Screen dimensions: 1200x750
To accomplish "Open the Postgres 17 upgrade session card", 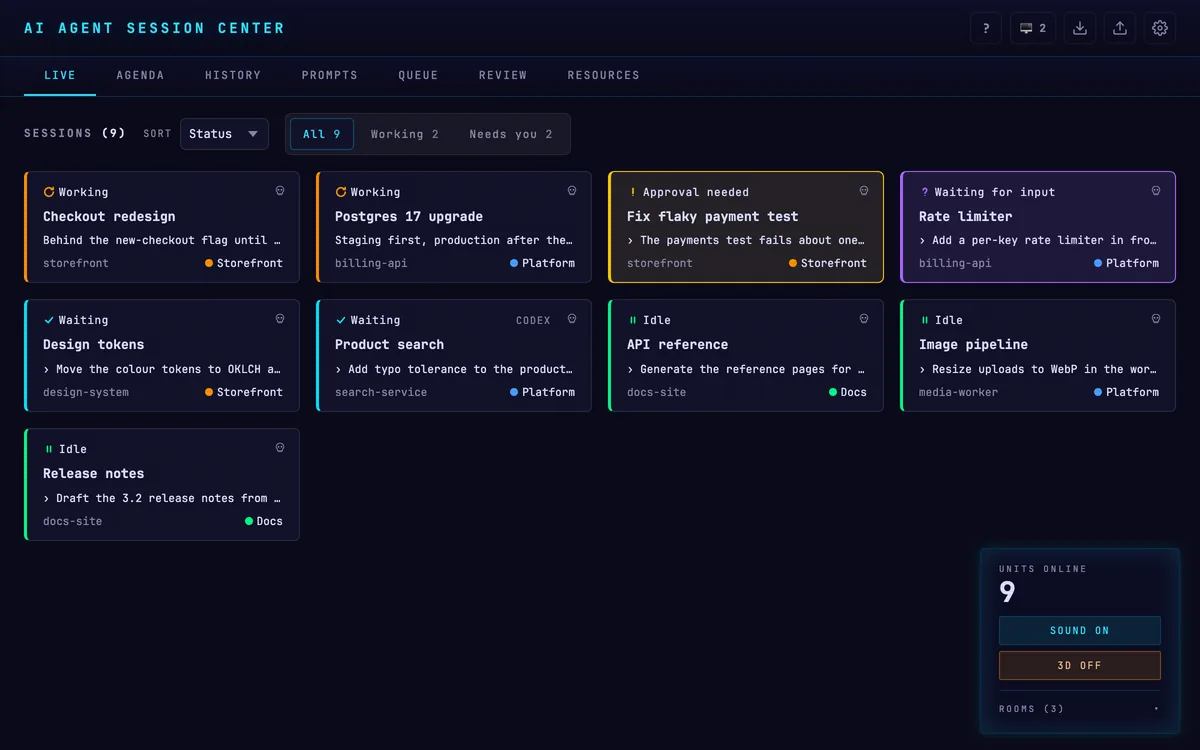I will (454, 227).
